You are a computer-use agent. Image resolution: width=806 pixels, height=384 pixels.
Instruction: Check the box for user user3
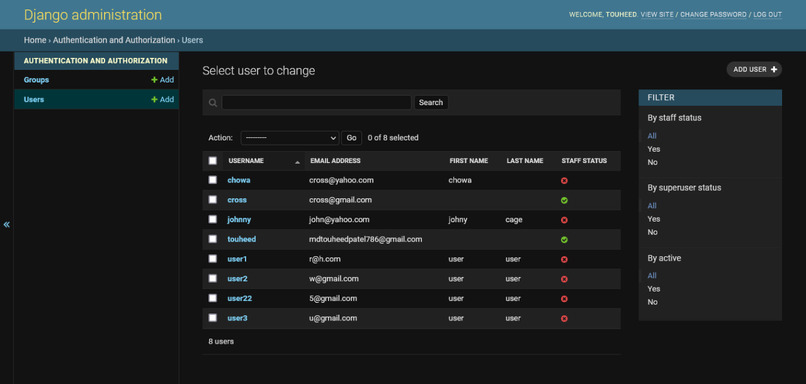click(x=213, y=318)
